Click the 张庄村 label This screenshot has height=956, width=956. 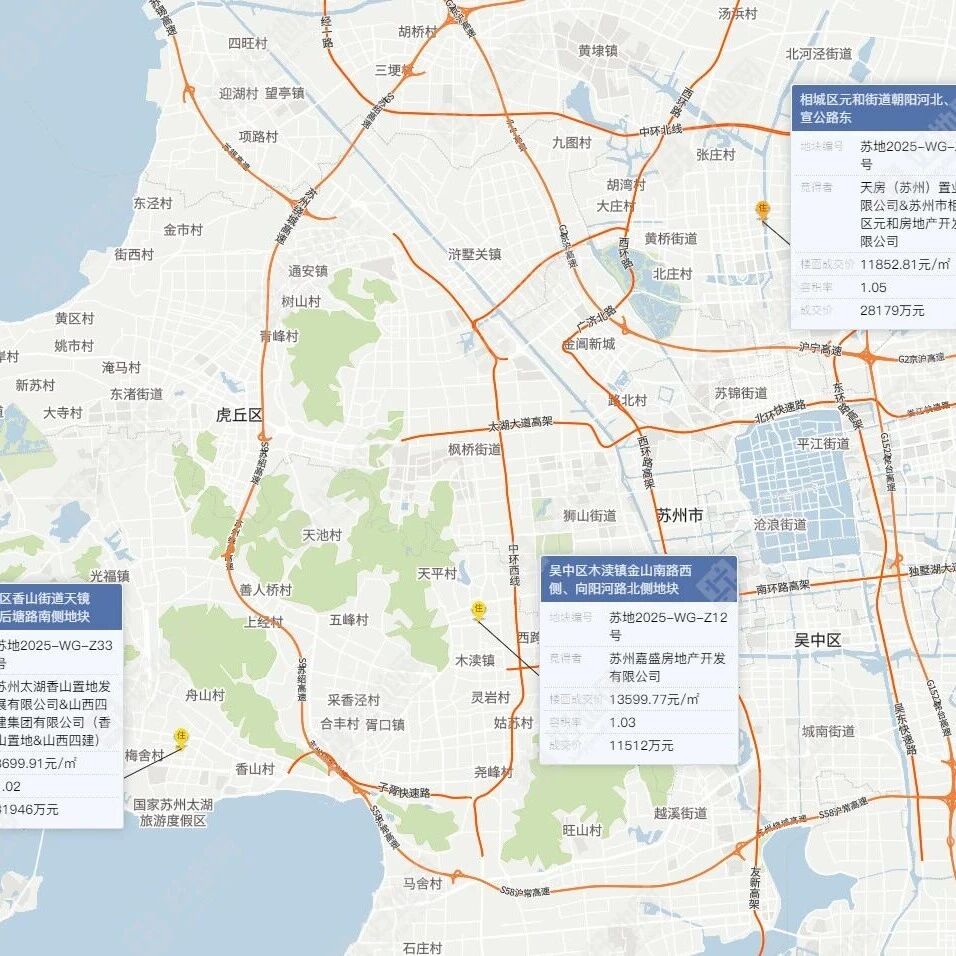point(716,155)
